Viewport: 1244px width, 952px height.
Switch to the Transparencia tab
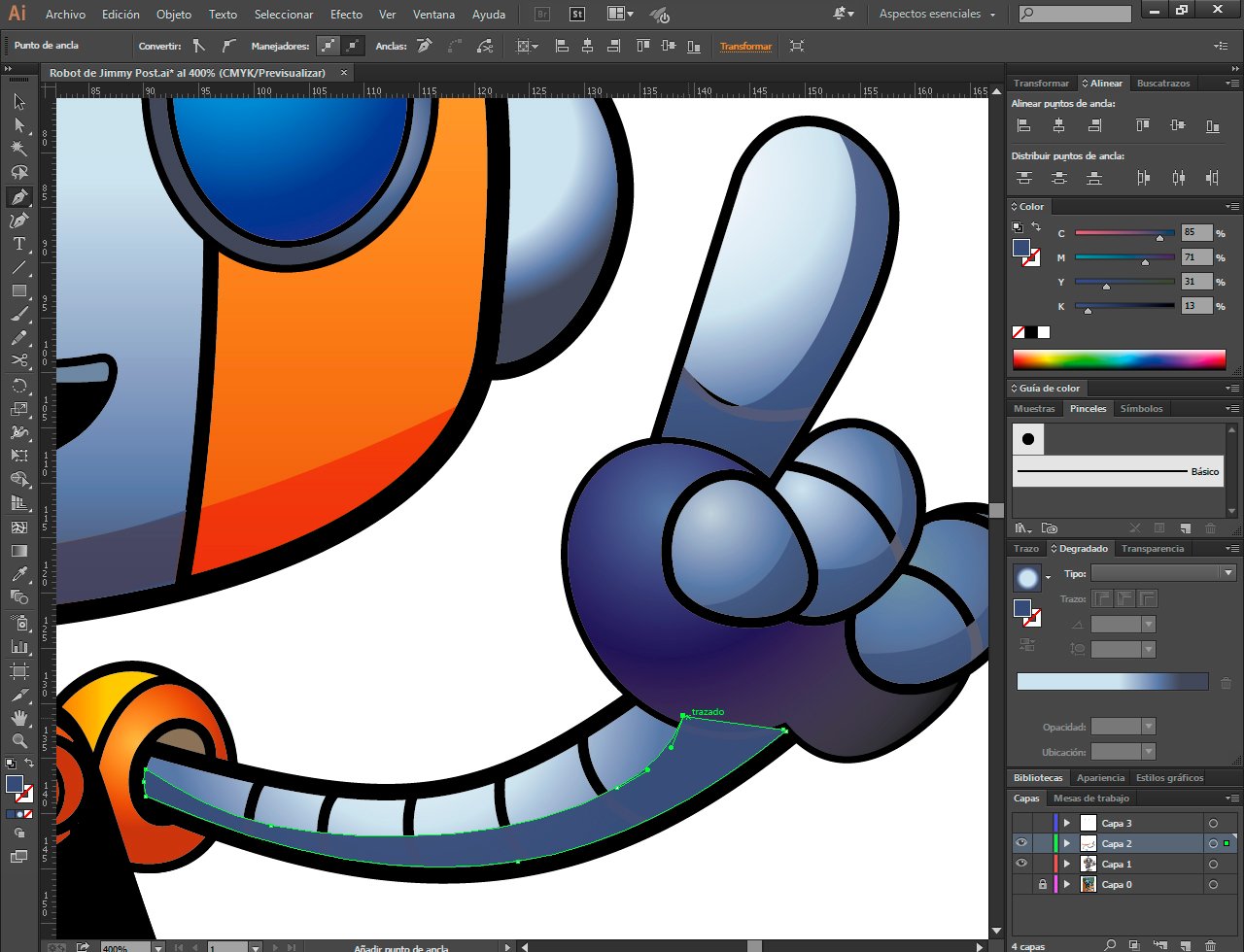(x=1152, y=549)
